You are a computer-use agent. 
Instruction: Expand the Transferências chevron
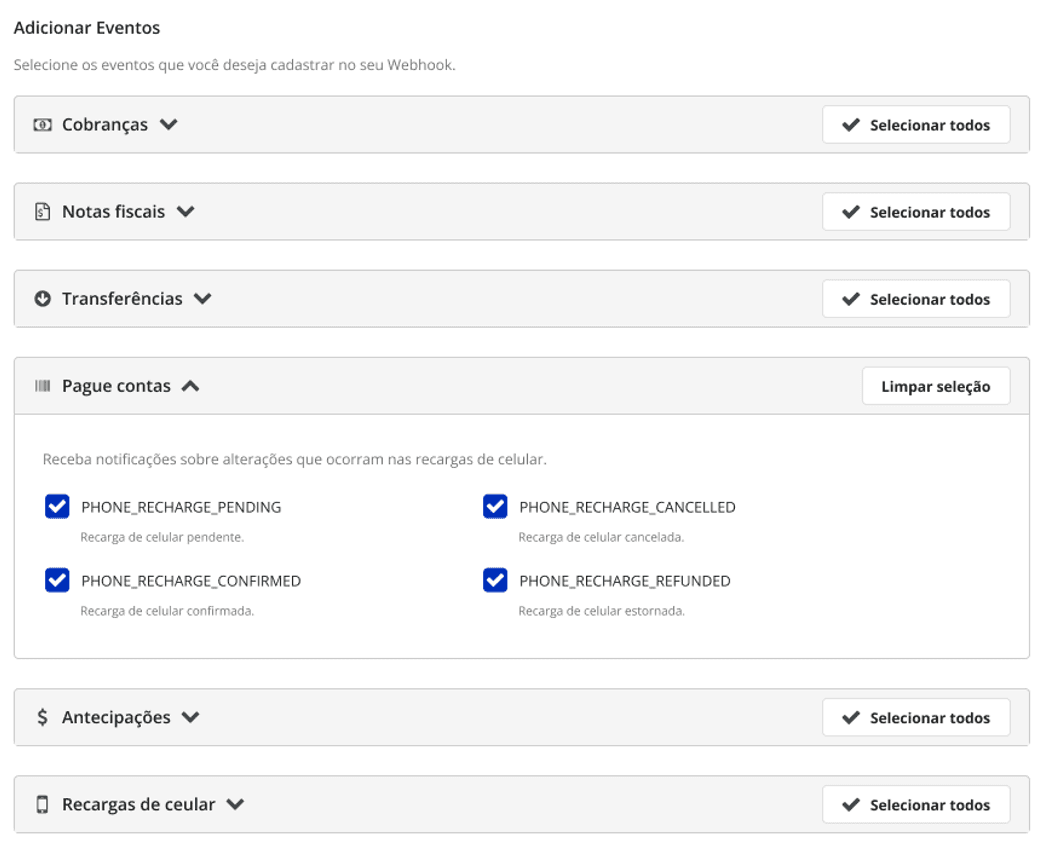tap(203, 299)
